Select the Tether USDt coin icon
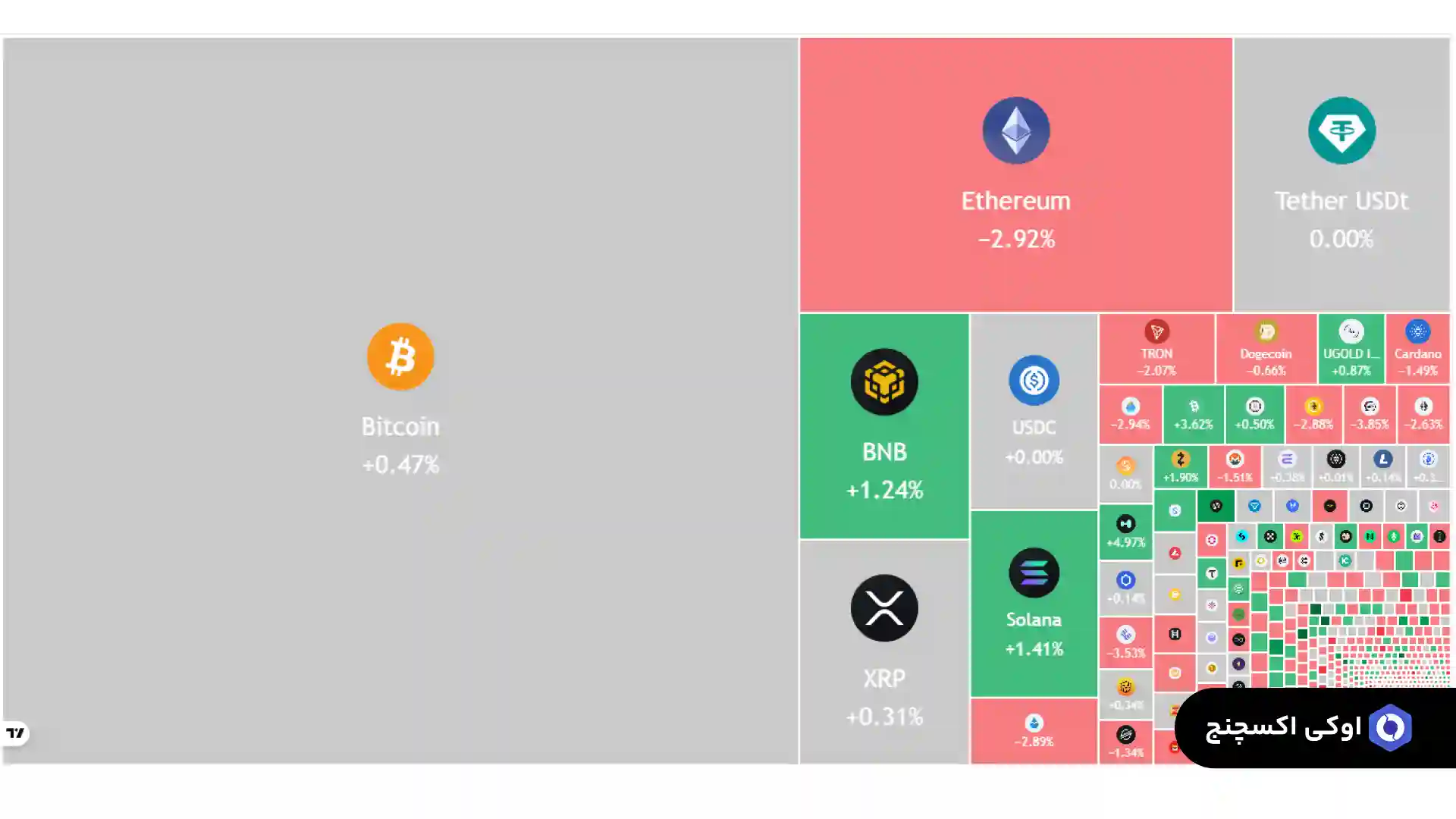Image resolution: width=1456 pixels, height=819 pixels. click(x=1341, y=130)
